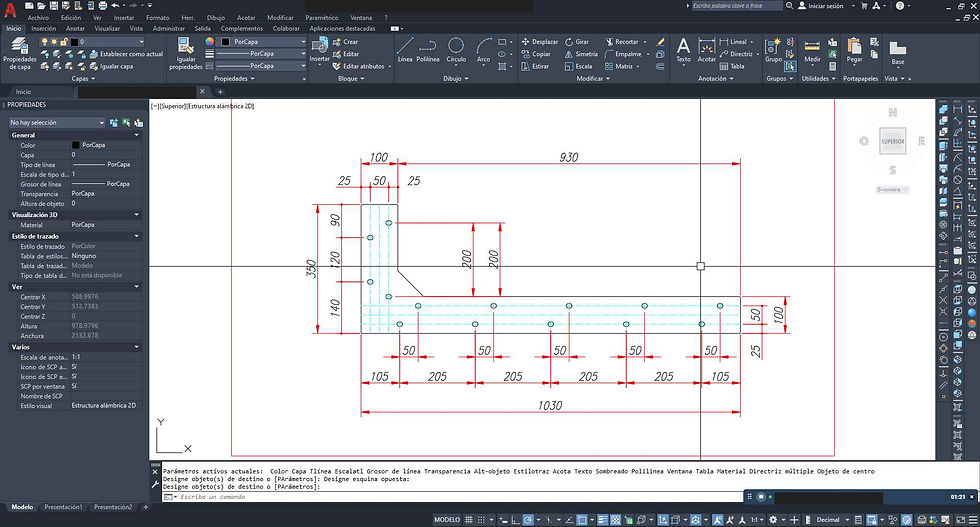Click the Editar atributos button
Viewport: 980px width, 527px height.
coord(358,66)
